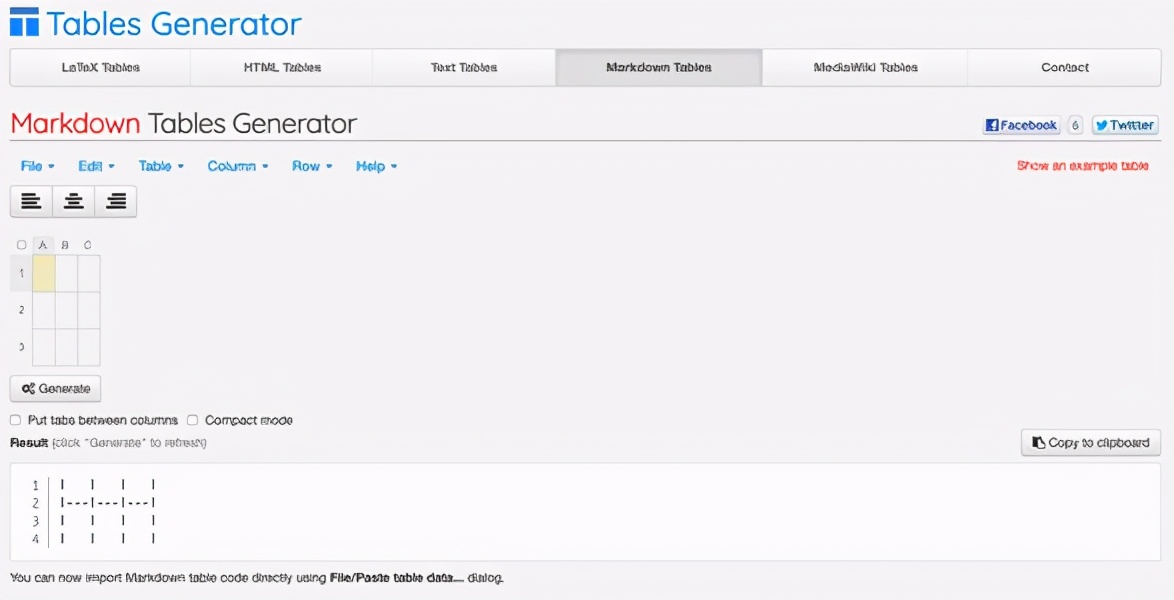
Task: Click the cell in column B, row 2
Action: pyautogui.click(x=66, y=310)
